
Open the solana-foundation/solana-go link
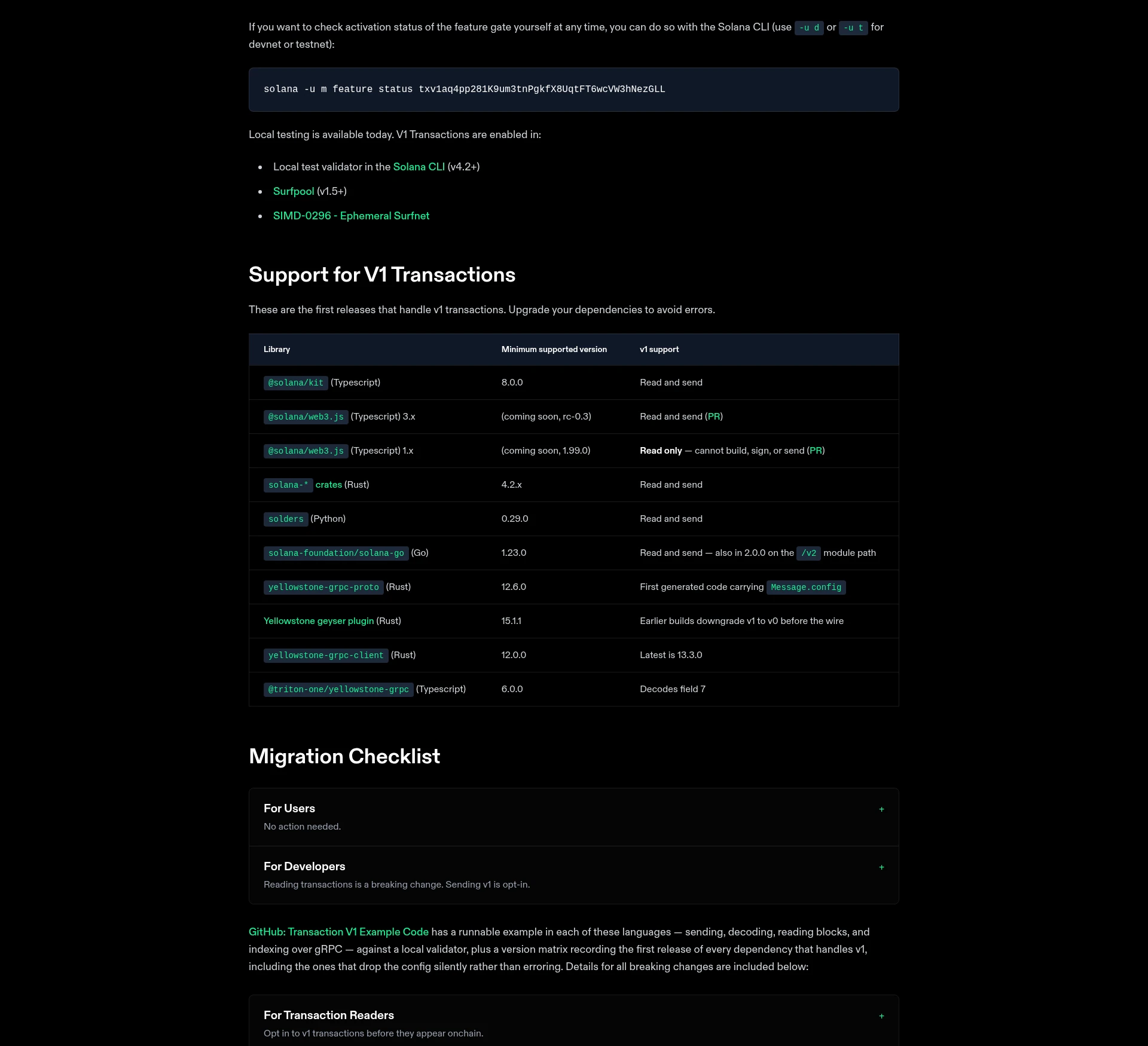click(336, 553)
